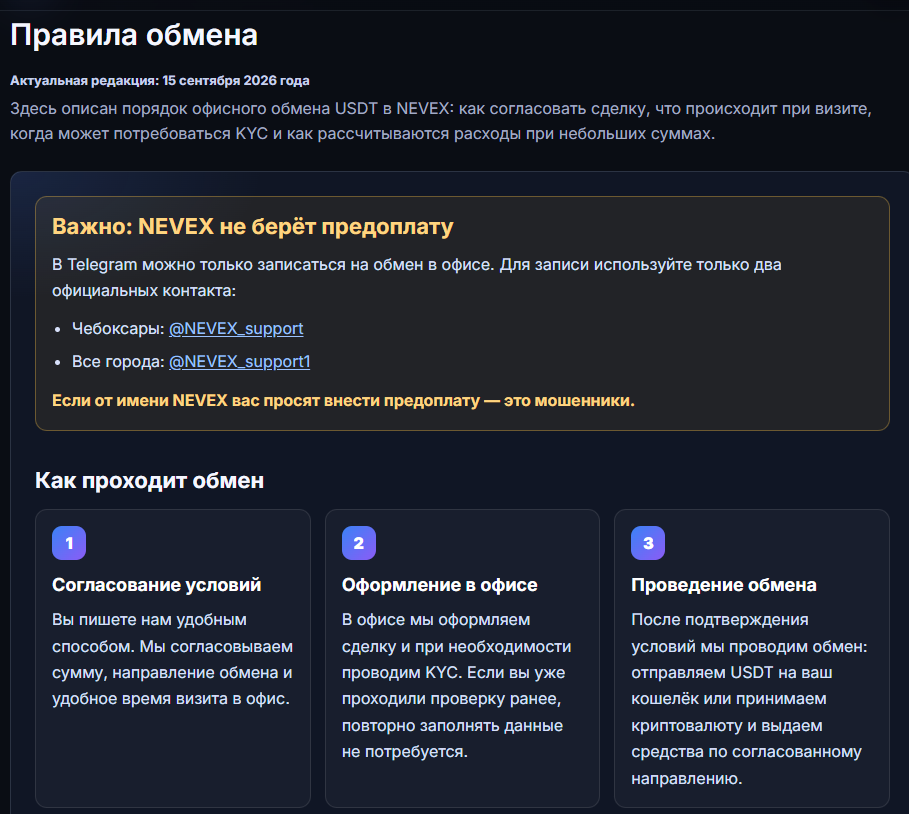
Task: Click the paragraph starting "В Telegram можно только"
Action: coord(417,278)
